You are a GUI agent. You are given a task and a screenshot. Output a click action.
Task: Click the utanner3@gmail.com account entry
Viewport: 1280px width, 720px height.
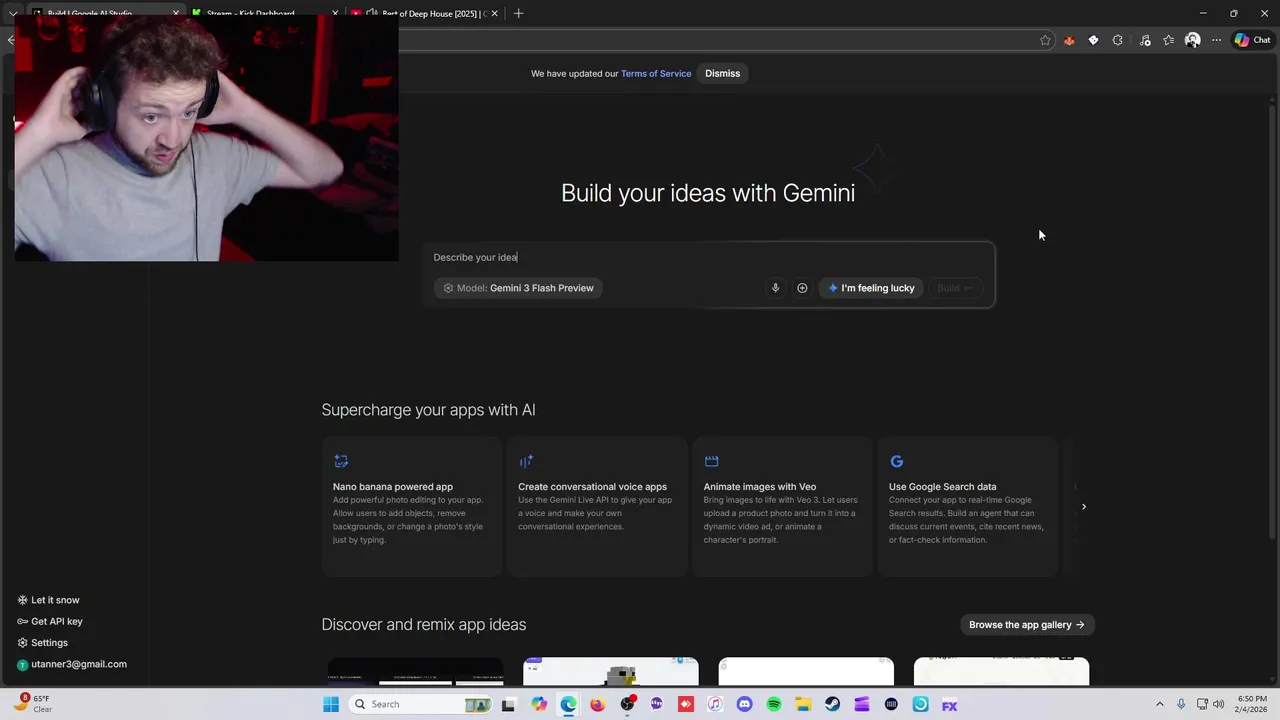pos(72,664)
